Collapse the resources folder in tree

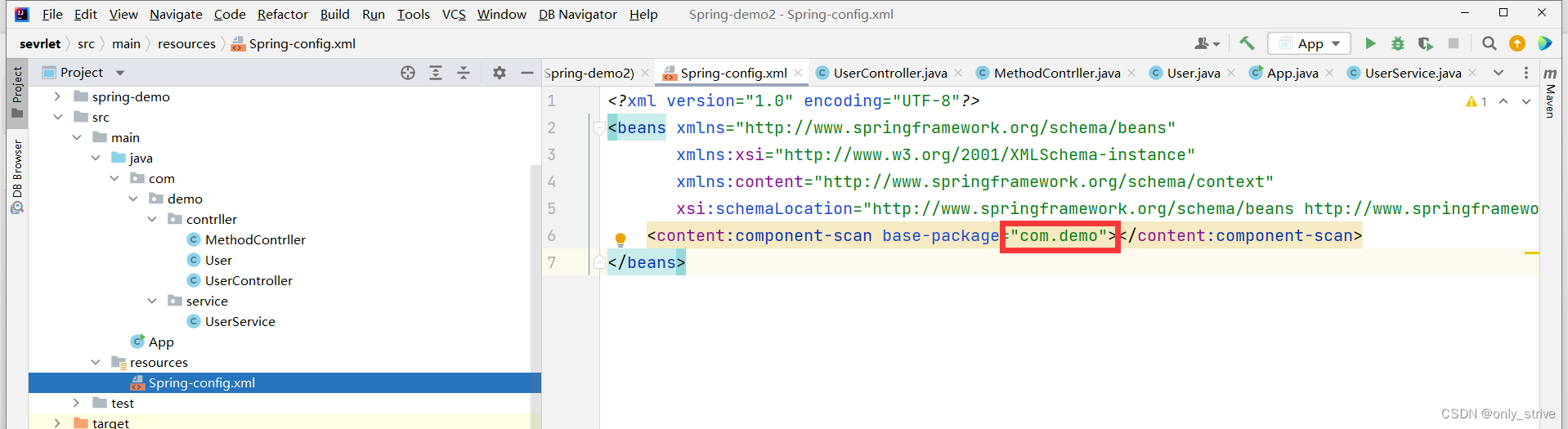pyautogui.click(x=95, y=362)
